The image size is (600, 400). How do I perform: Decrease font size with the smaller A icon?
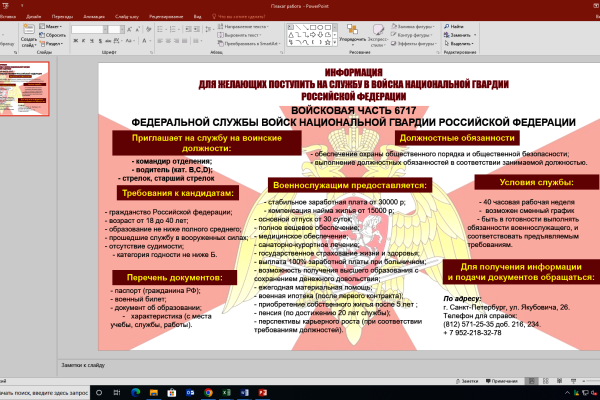click(138, 29)
